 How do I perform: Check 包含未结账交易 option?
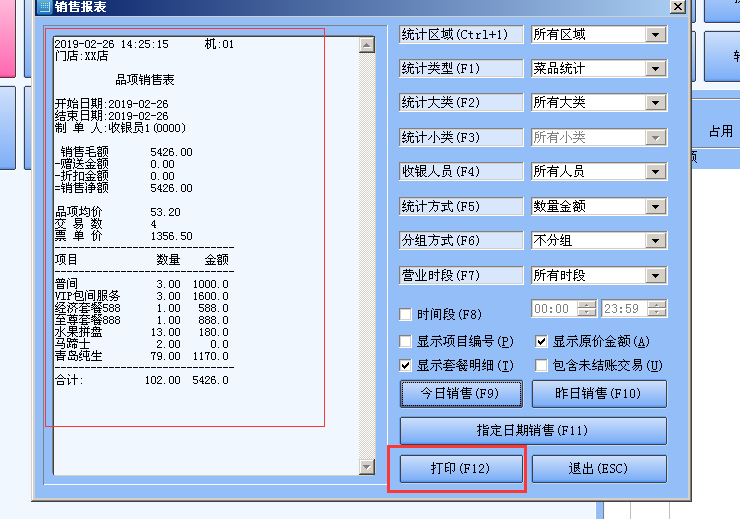[x=542, y=366]
